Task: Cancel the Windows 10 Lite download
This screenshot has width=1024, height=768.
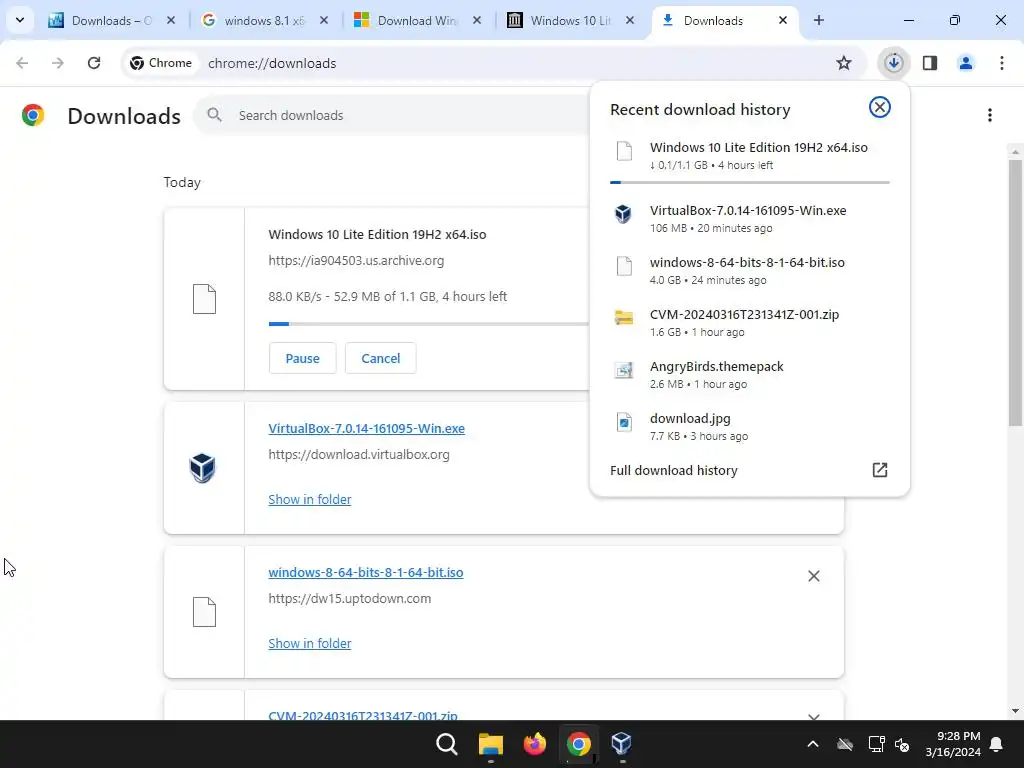Action: click(381, 358)
